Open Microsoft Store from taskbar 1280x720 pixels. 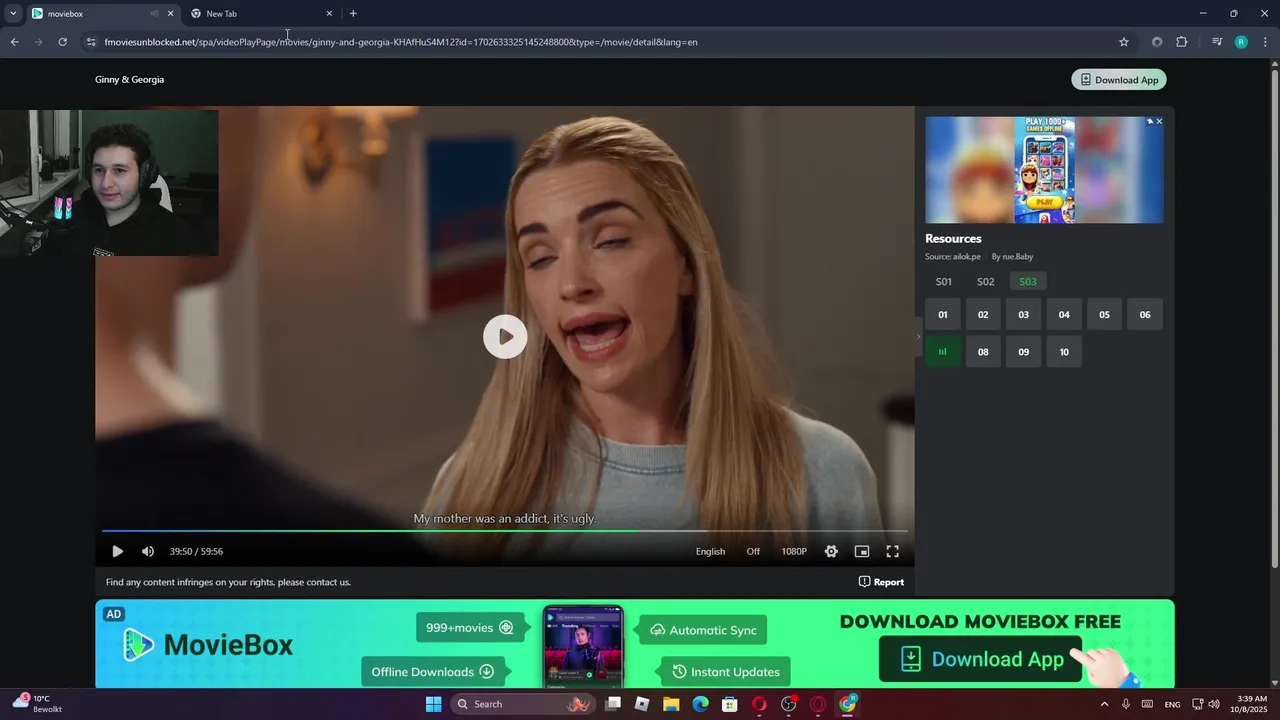point(730,704)
